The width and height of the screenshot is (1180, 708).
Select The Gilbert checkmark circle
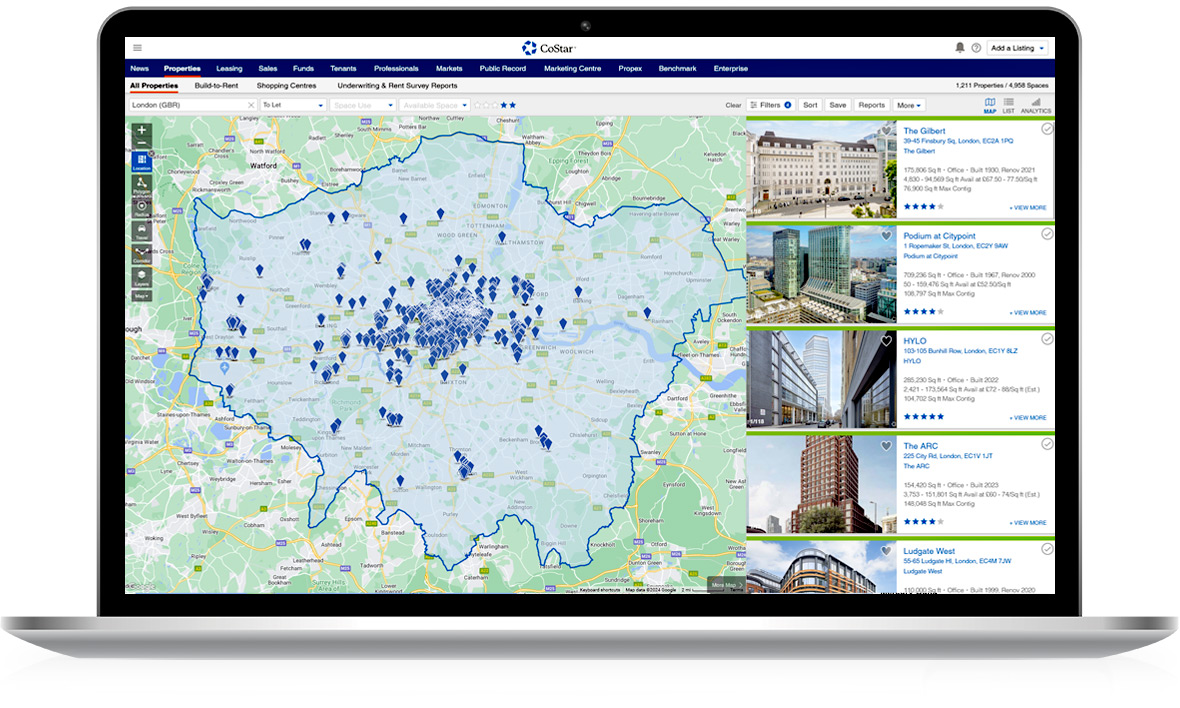(1047, 129)
